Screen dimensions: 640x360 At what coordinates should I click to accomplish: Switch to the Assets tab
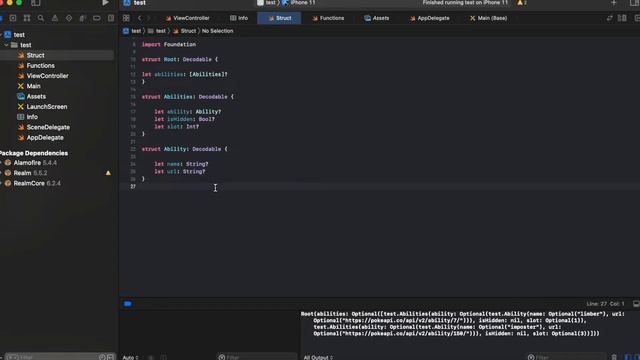(x=377, y=18)
